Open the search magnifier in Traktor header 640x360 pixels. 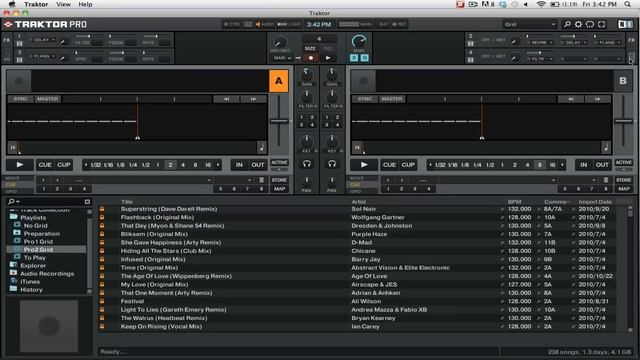(567, 24)
